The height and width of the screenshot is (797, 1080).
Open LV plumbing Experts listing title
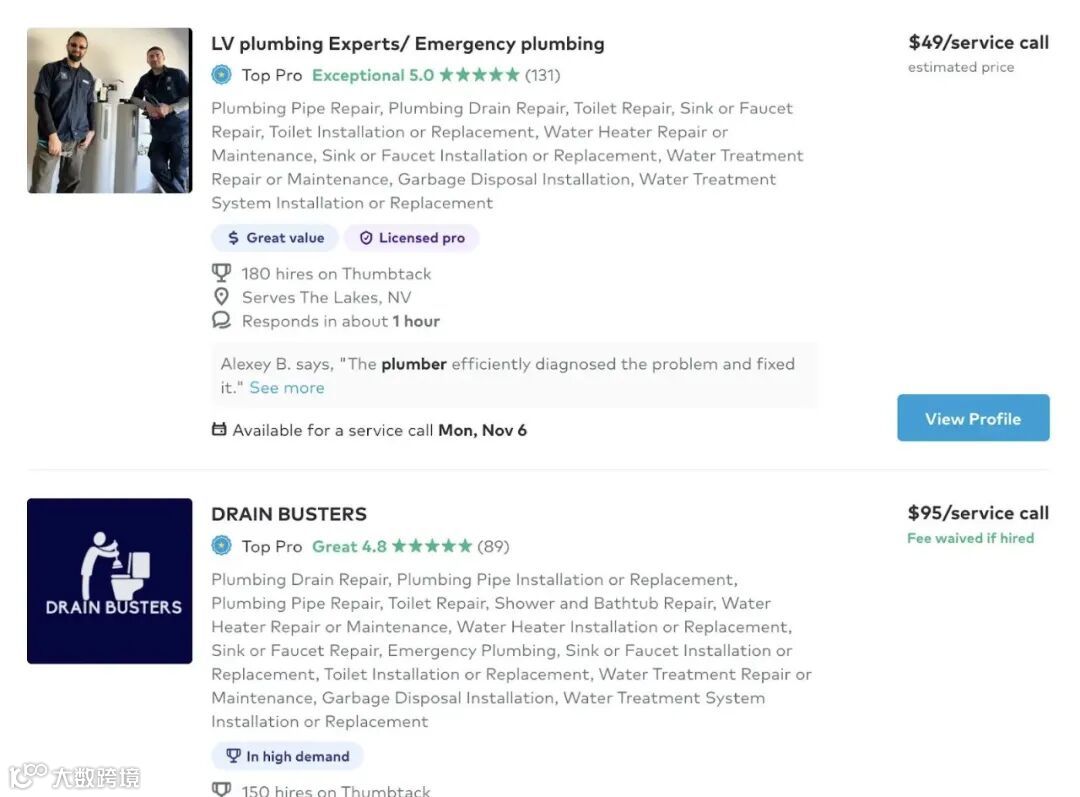pyautogui.click(x=407, y=44)
